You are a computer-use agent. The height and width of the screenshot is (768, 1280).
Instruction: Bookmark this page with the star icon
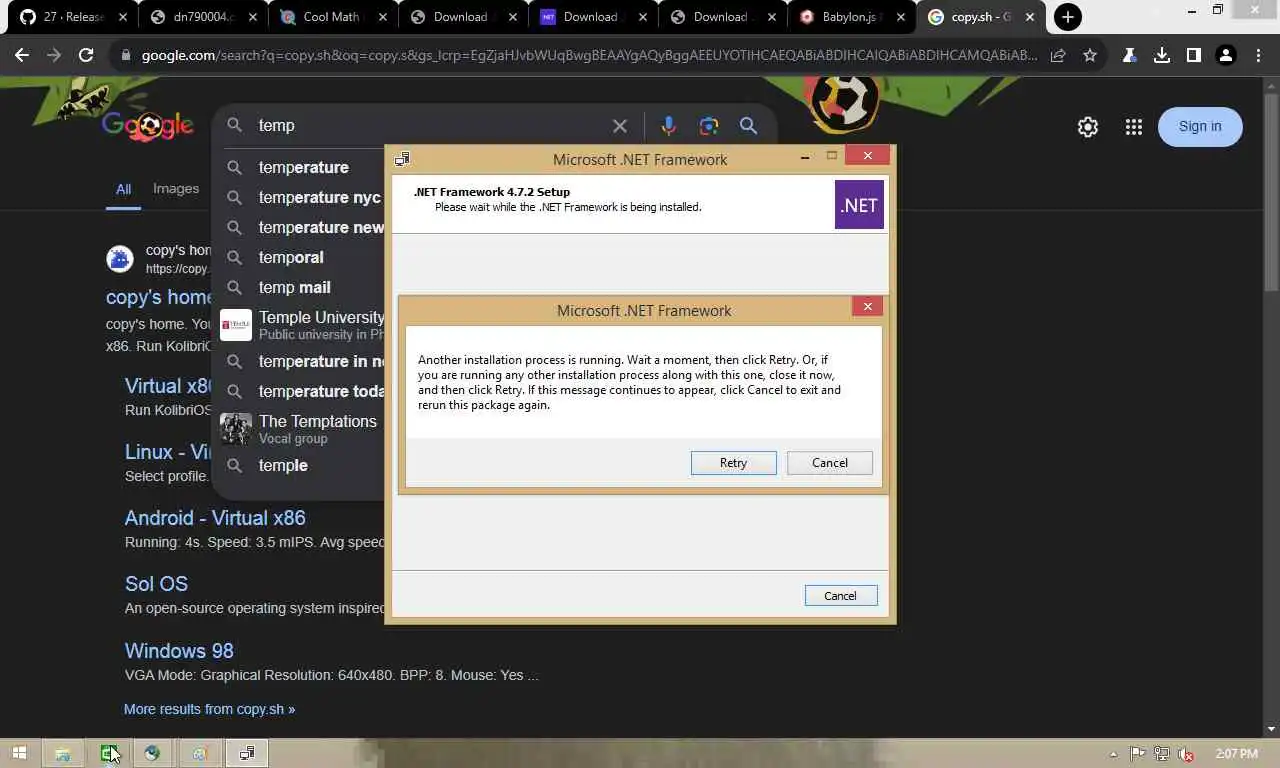click(1090, 56)
